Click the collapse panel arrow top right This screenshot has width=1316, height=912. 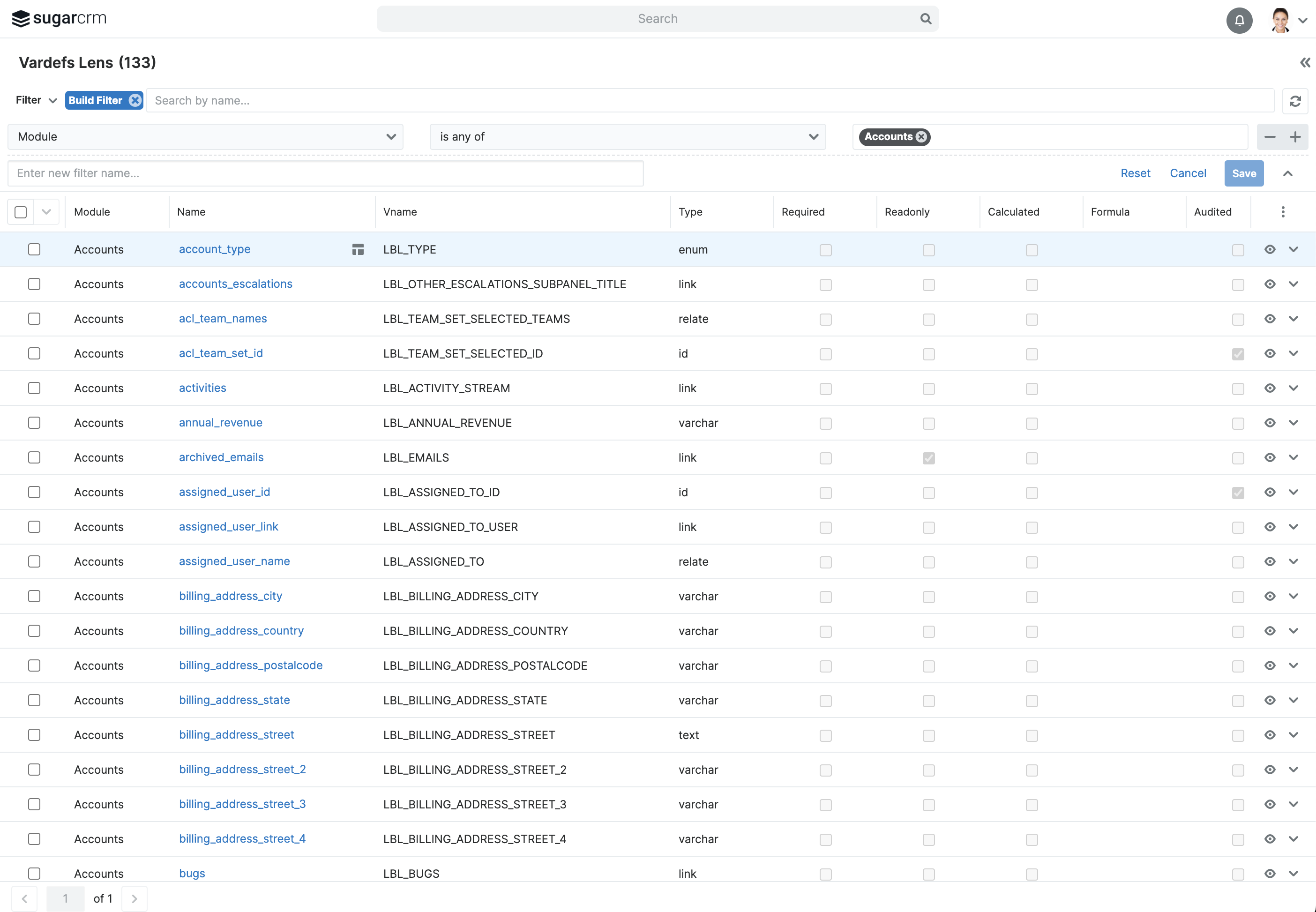(x=1306, y=62)
